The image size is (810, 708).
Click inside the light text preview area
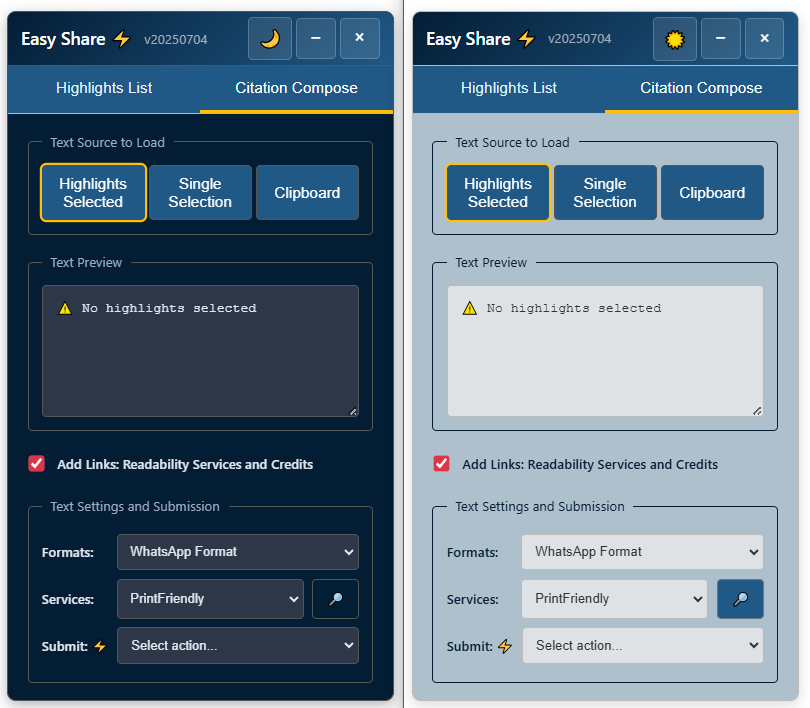pyautogui.click(x=605, y=351)
